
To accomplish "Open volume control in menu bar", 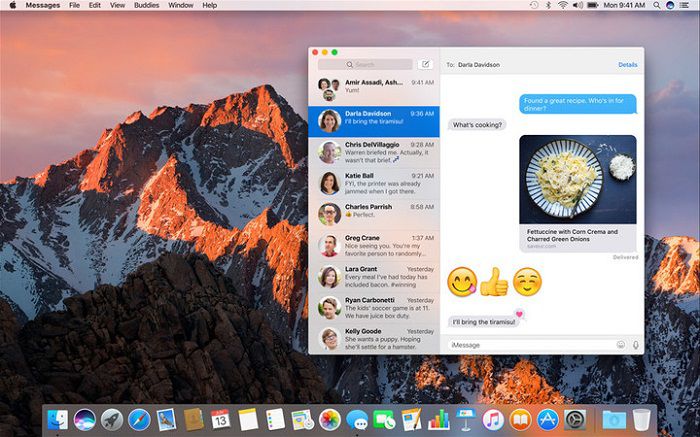I will [x=578, y=5].
